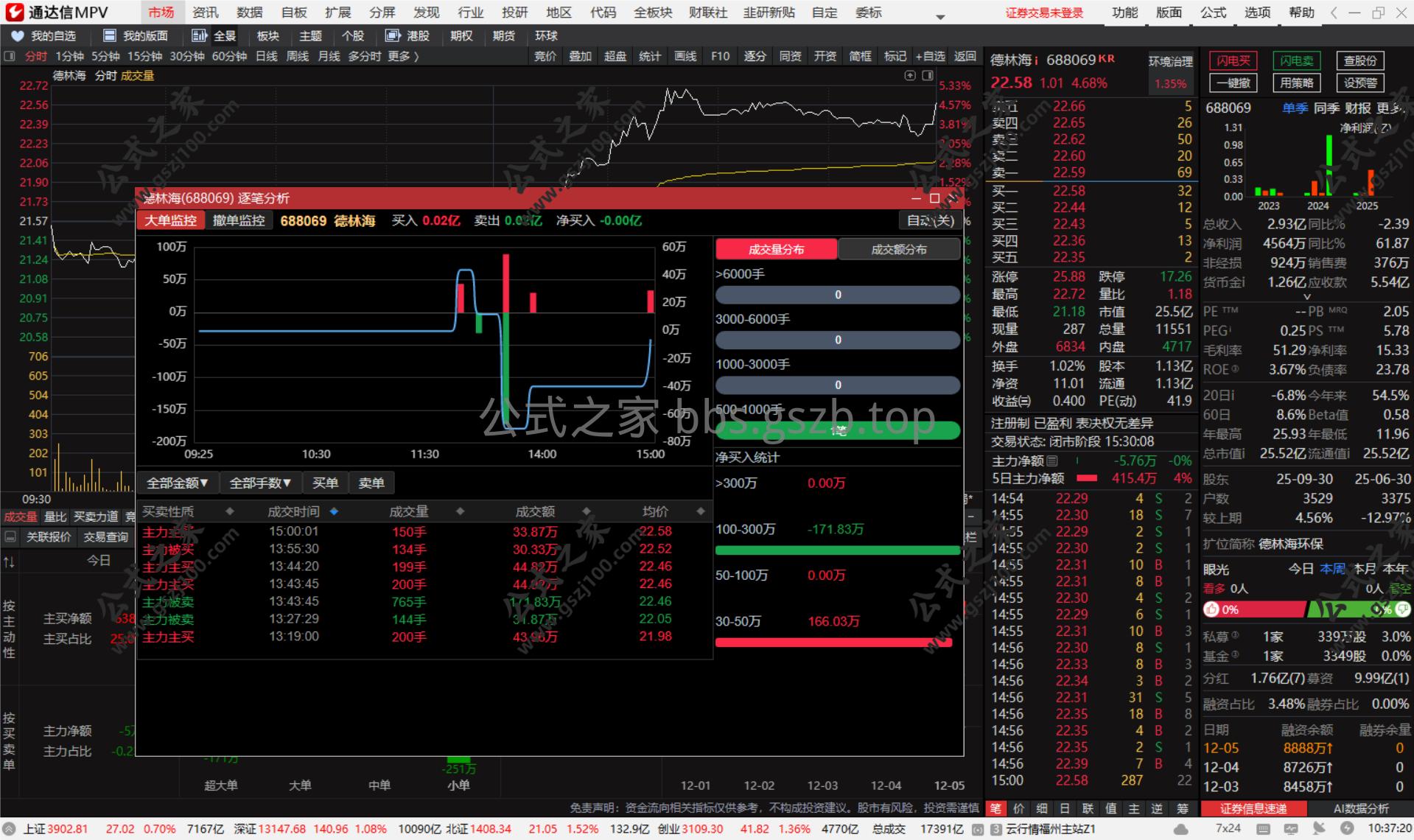Filter by 买单 orders
Screen dimensions: 1414x840
(x=325, y=483)
